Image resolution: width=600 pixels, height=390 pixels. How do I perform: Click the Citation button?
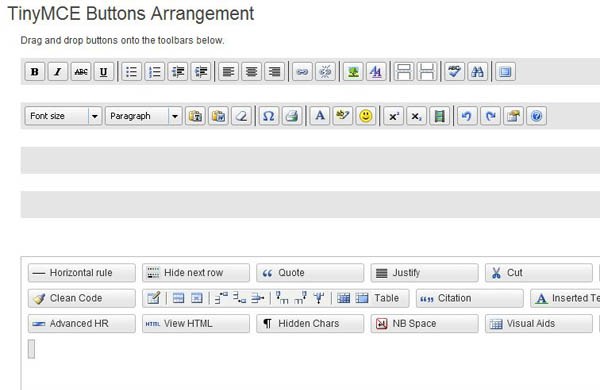(x=470, y=298)
